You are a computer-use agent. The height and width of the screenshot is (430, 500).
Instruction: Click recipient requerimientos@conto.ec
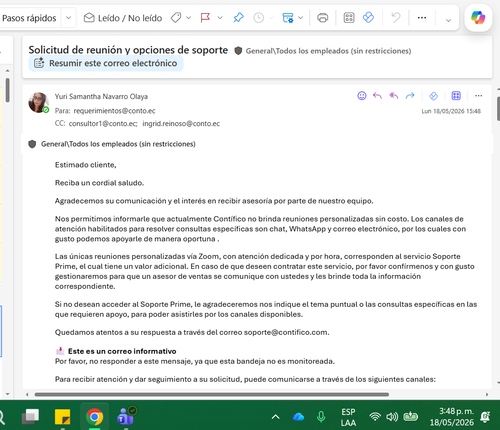tap(114, 111)
